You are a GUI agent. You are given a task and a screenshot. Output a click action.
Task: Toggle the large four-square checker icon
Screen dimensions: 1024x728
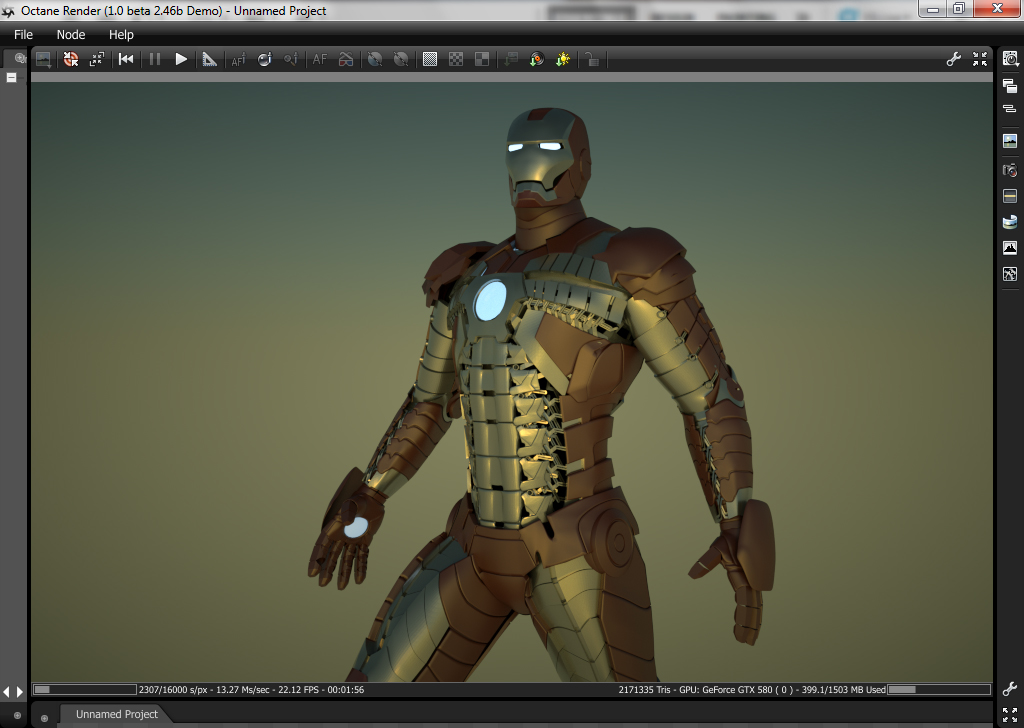pos(482,59)
